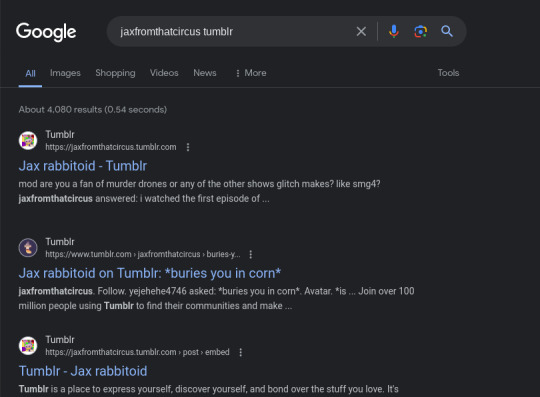Open three-dot menu beside the buries-y... URL
This screenshot has height=397, width=540.
[x=251, y=254]
